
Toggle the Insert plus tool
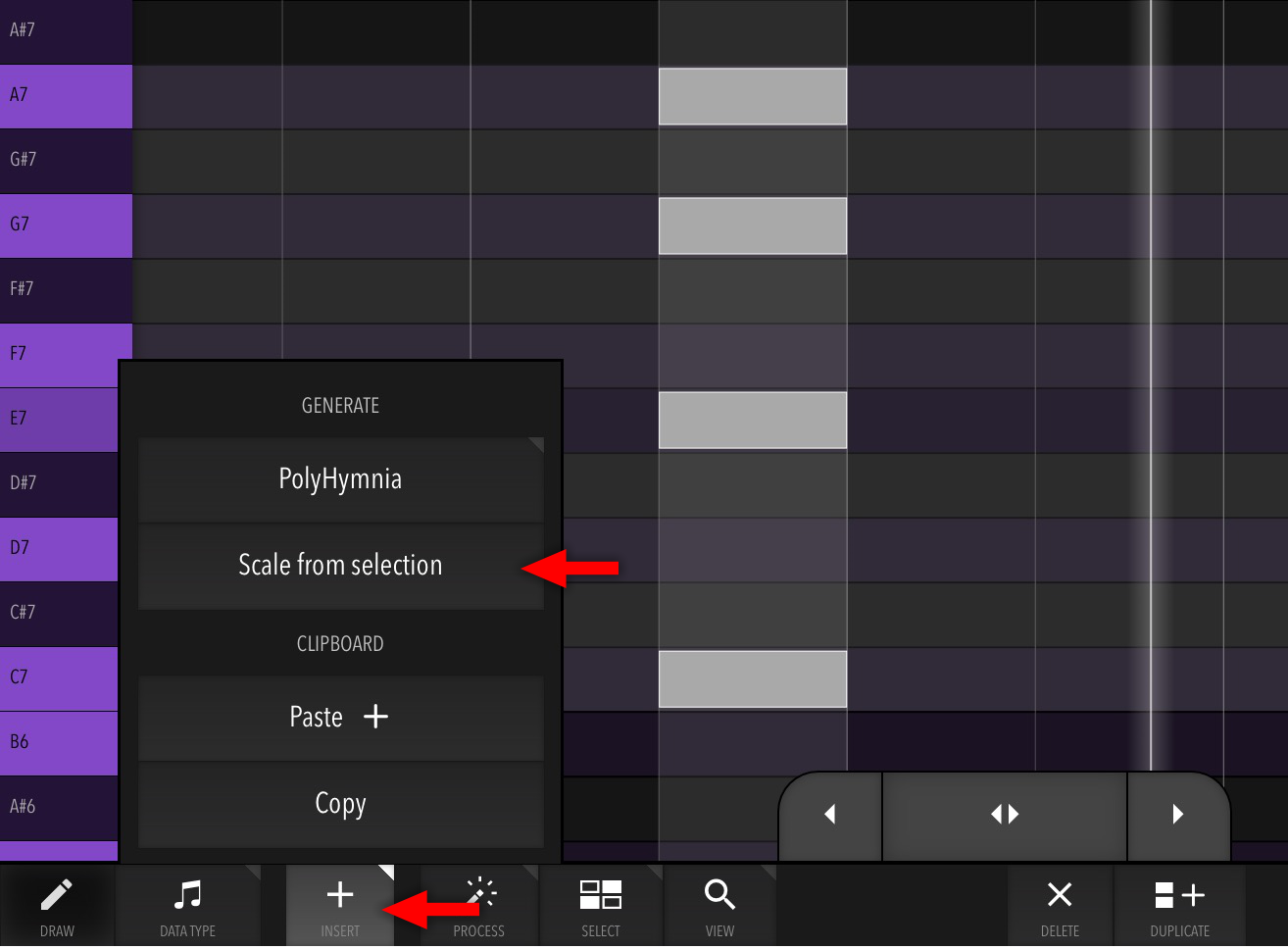pyautogui.click(x=340, y=906)
